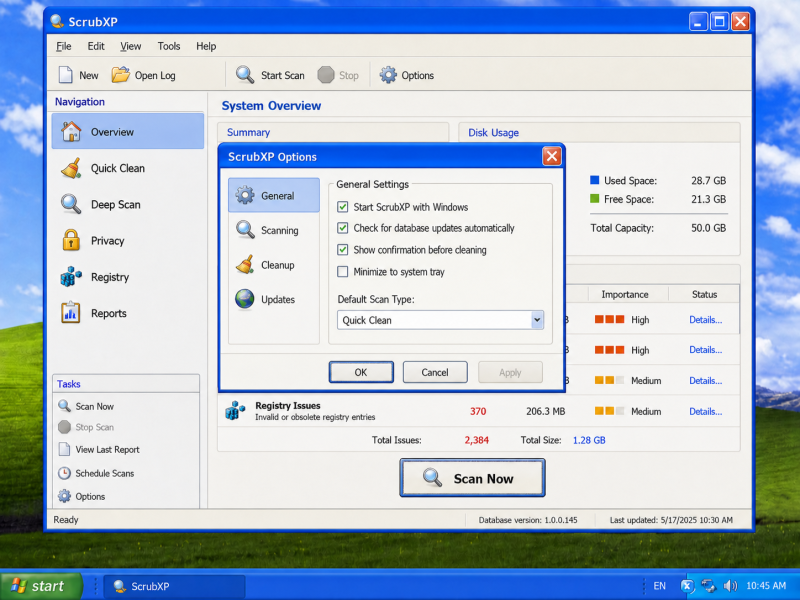800x600 pixels.
Task: Select Updates globe icon in Options dialog
Action: click(x=245, y=299)
